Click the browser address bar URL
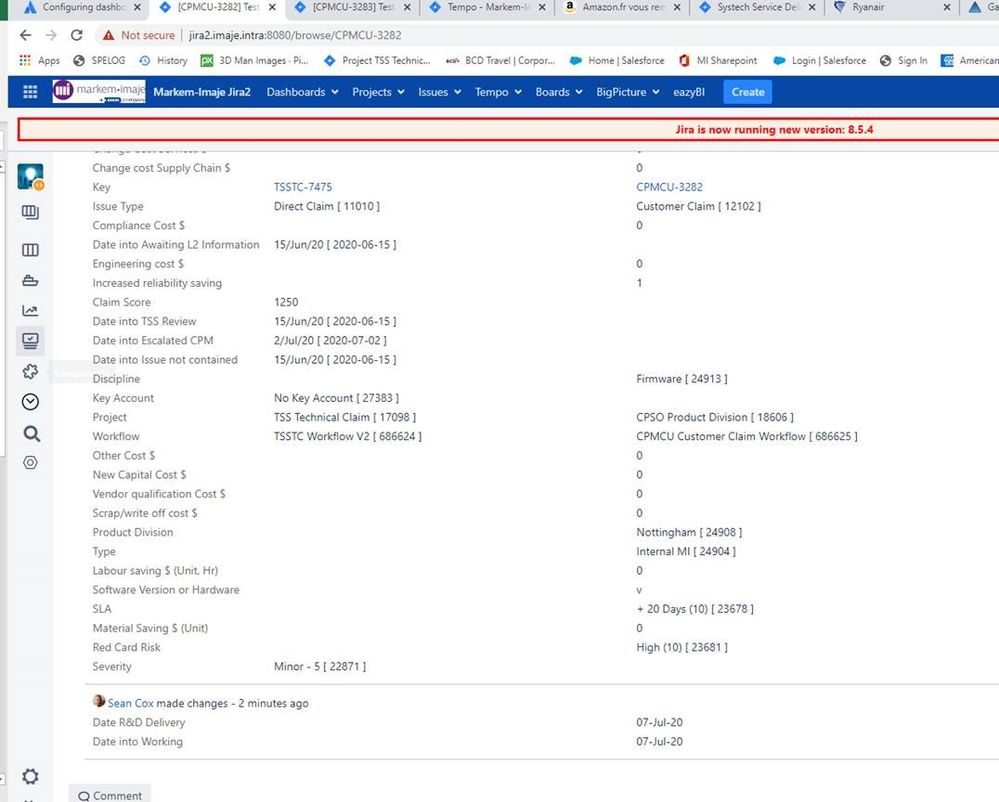Viewport: 999px width, 802px height. click(295, 35)
